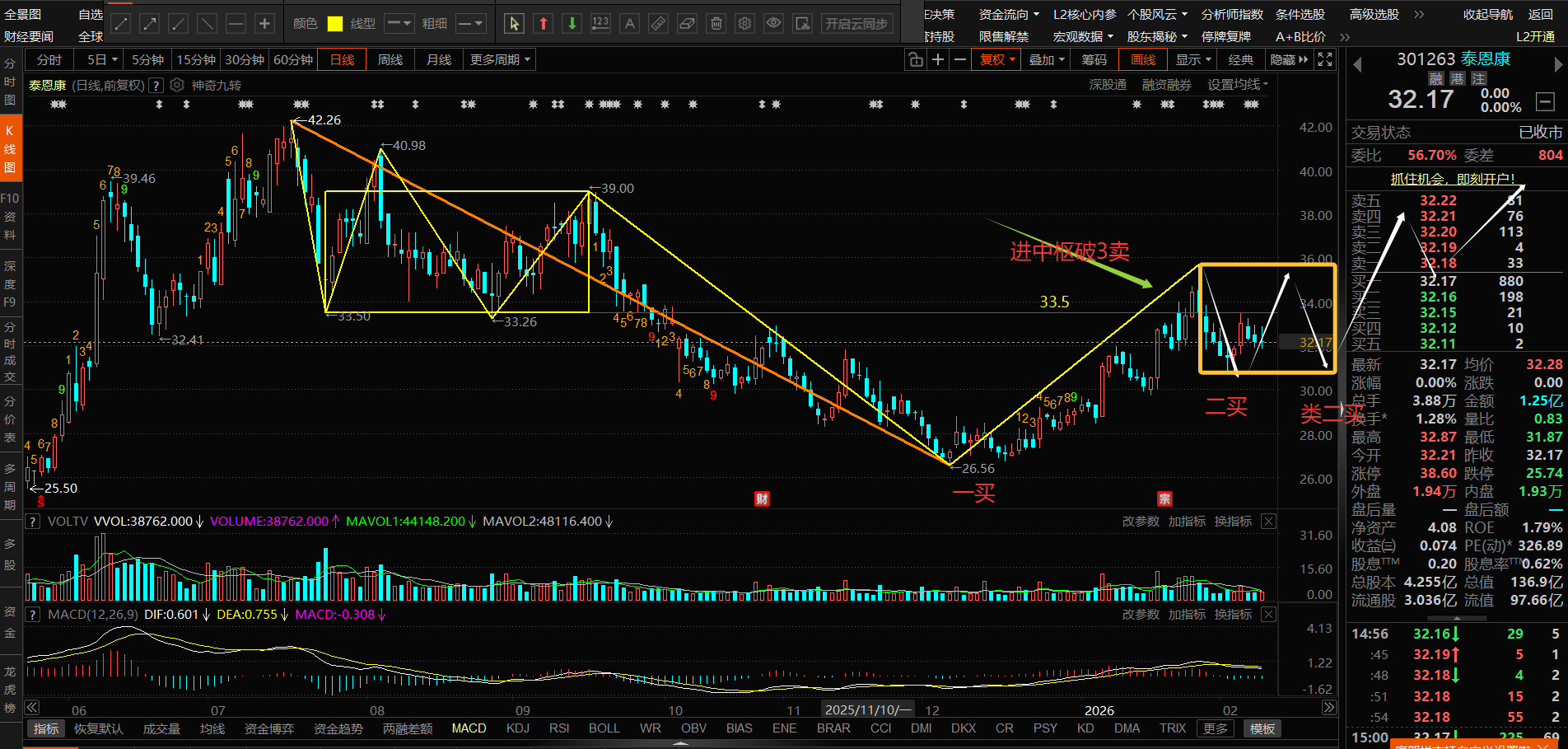Screen dimensions: 1568x749
Task: Open the 设置均线 moving average dropdown
Action: click(1238, 85)
